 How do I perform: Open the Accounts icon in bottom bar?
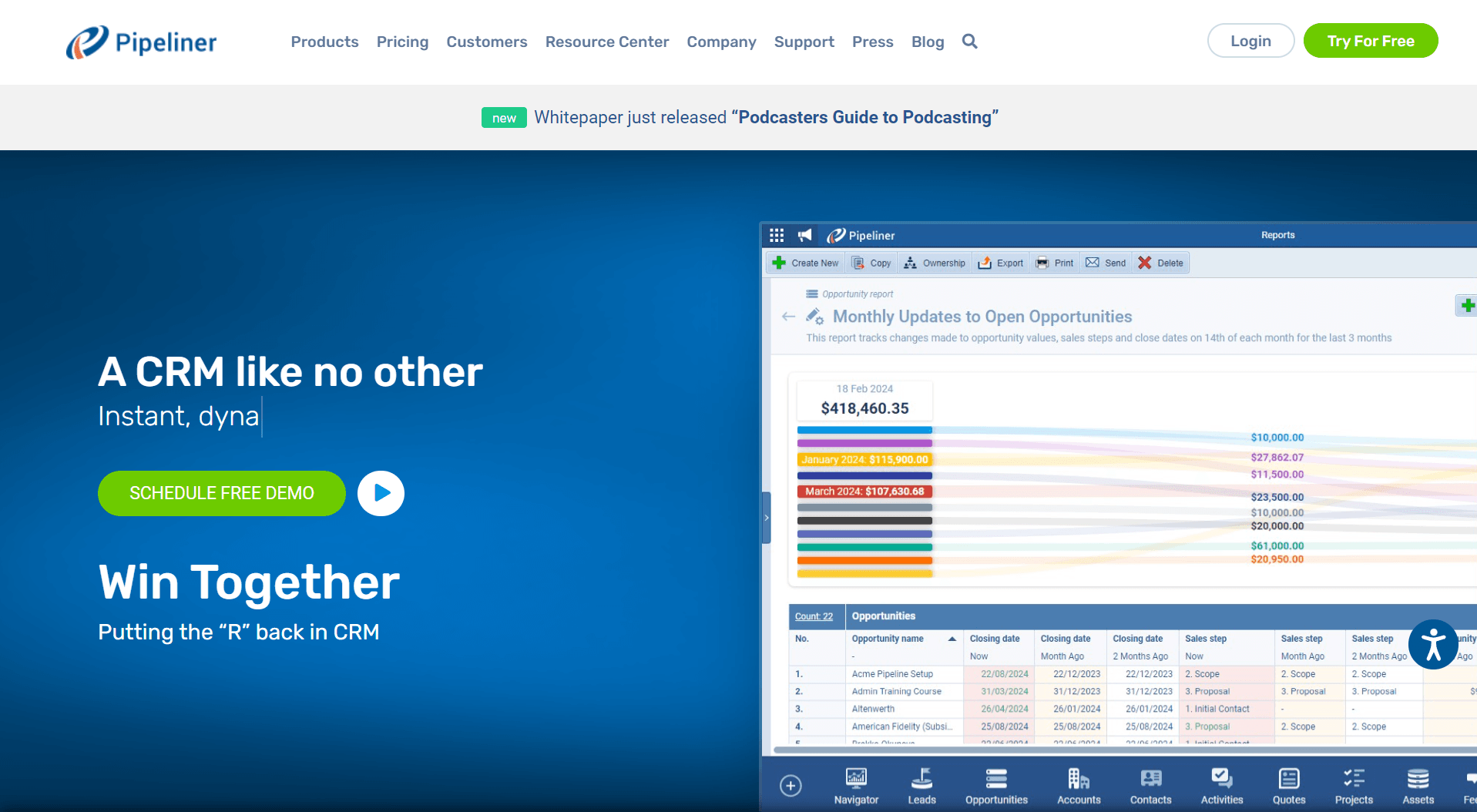(x=1079, y=786)
